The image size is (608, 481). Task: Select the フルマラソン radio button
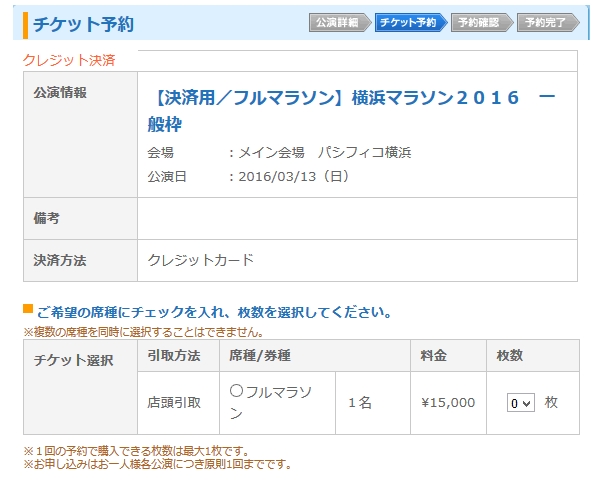coord(236,390)
